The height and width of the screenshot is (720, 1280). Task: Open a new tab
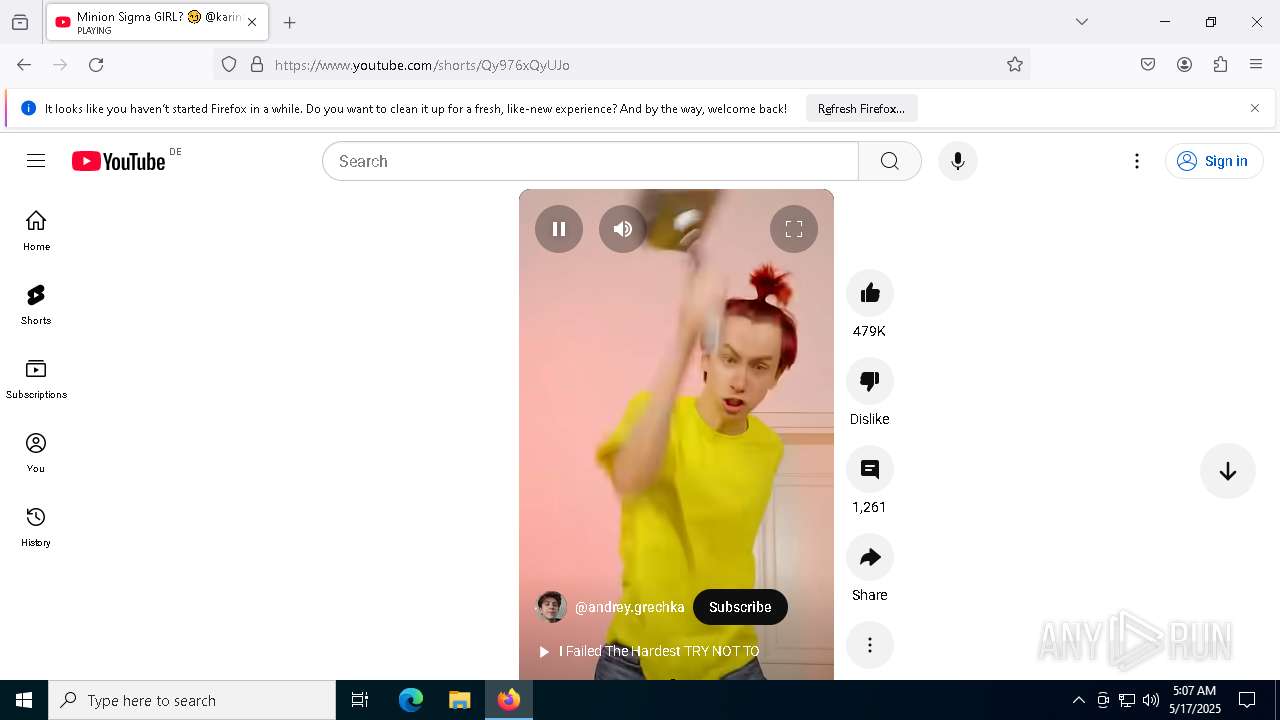click(290, 22)
